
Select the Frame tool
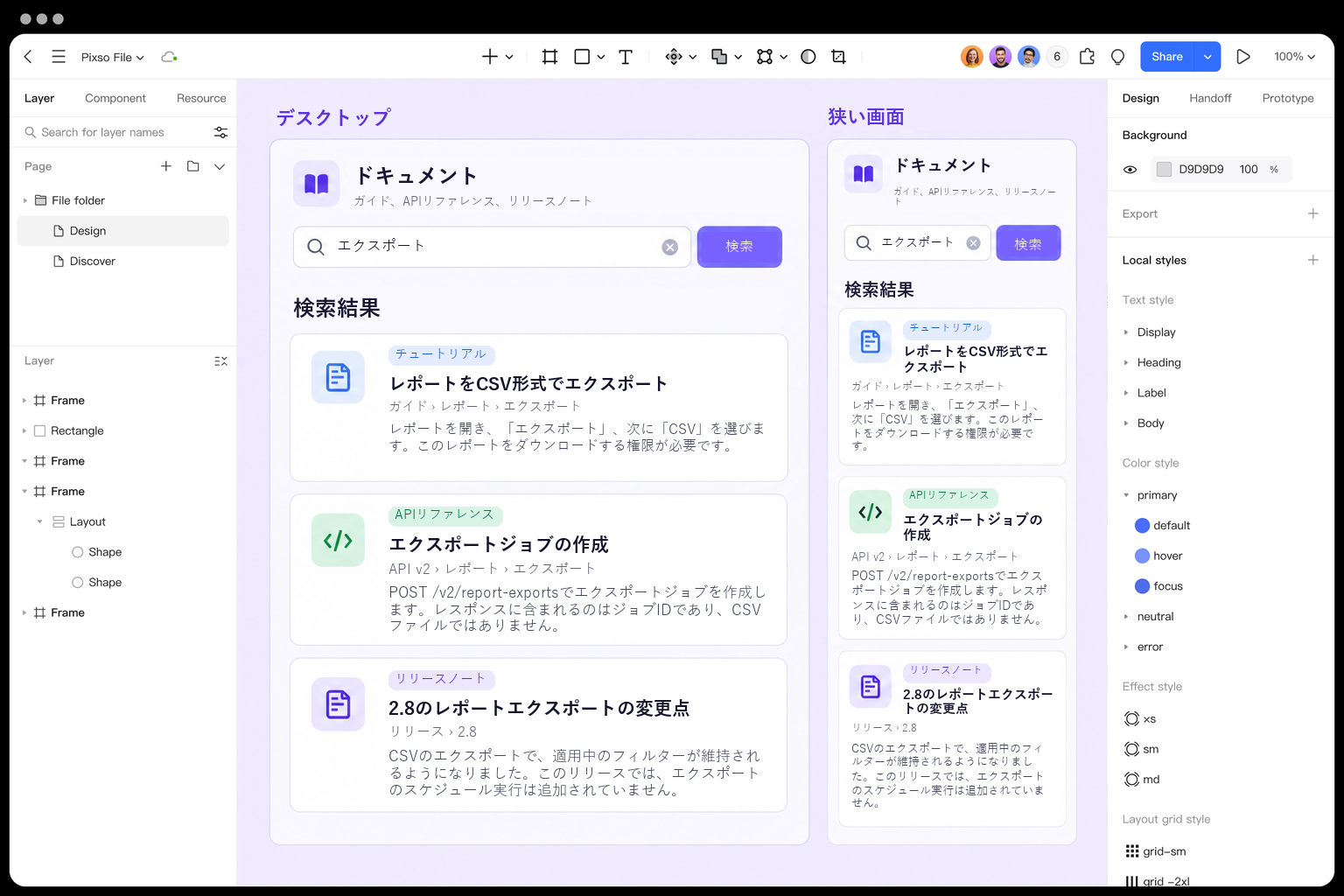coord(549,57)
